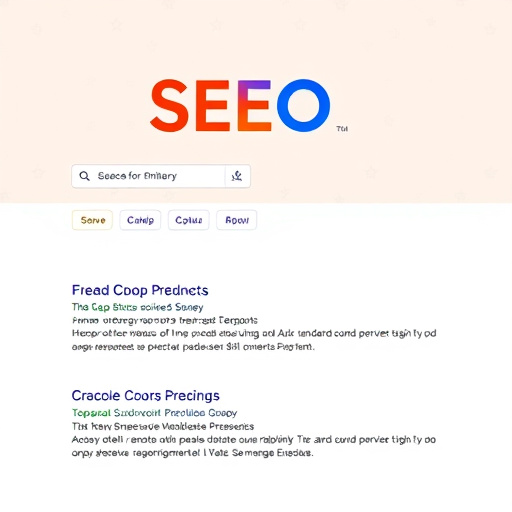Click the small trademark mark beside logo
This screenshot has height=512, width=512.
(342, 129)
